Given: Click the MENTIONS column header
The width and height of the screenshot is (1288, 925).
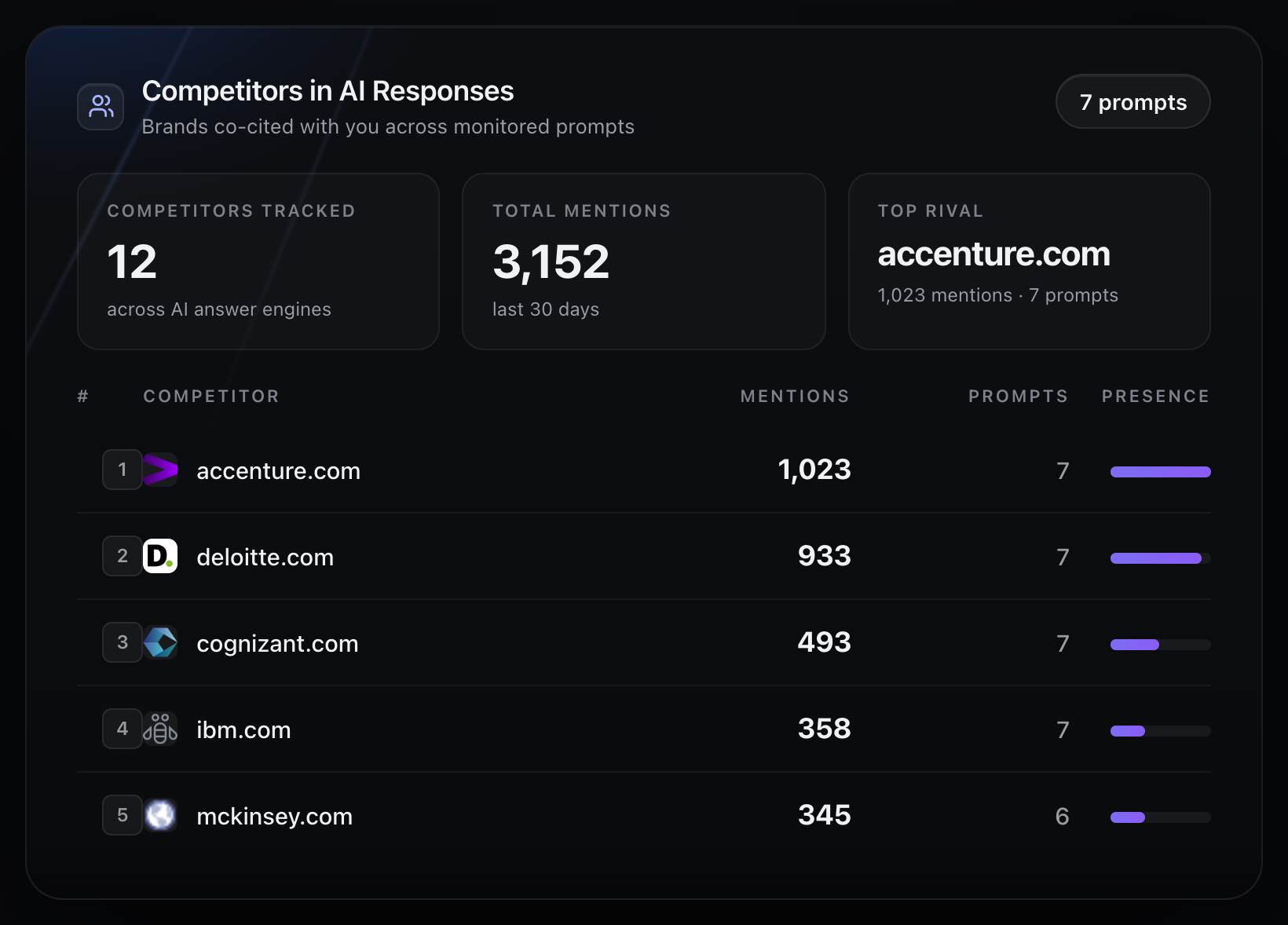Looking at the screenshot, I should coord(795,397).
